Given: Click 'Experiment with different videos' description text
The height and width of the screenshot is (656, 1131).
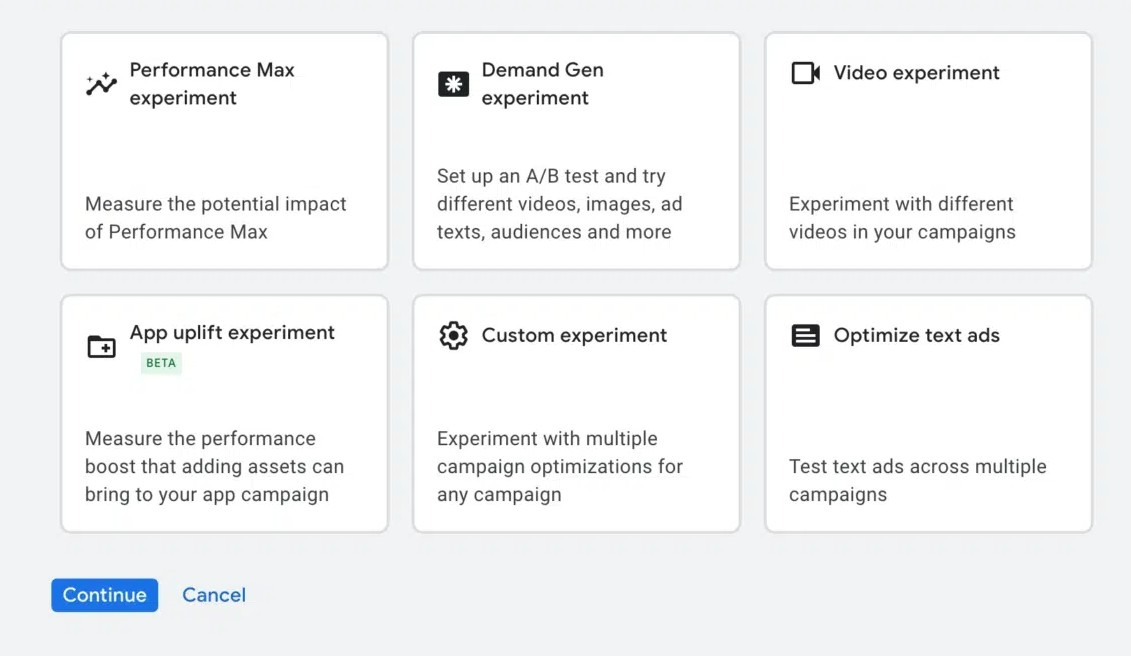Looking at the screenshot, I should point(902,218).
